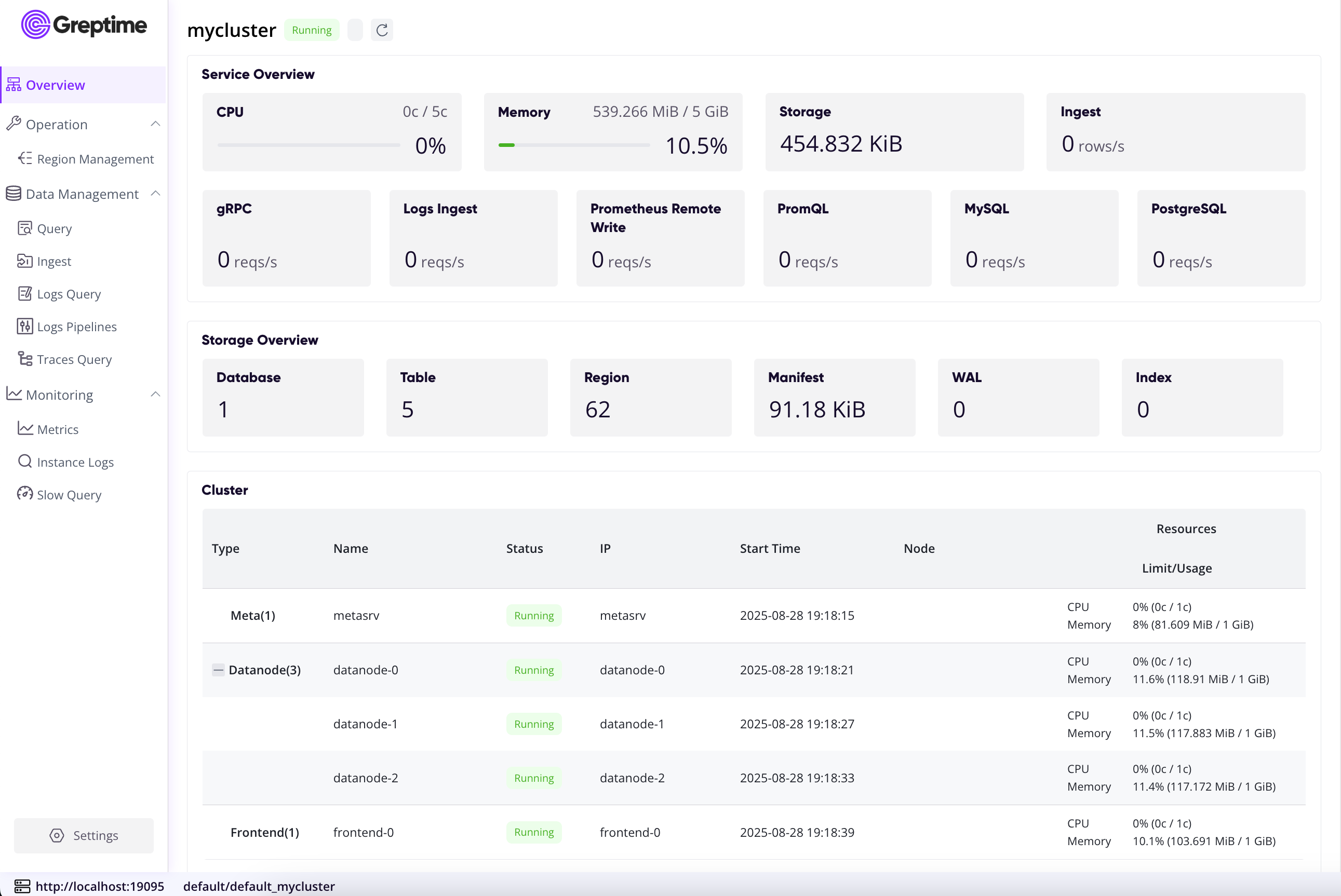Click the server icon beside localhost URL
The width and height of the screenshot is (1341, 896).
pos(22,886)
